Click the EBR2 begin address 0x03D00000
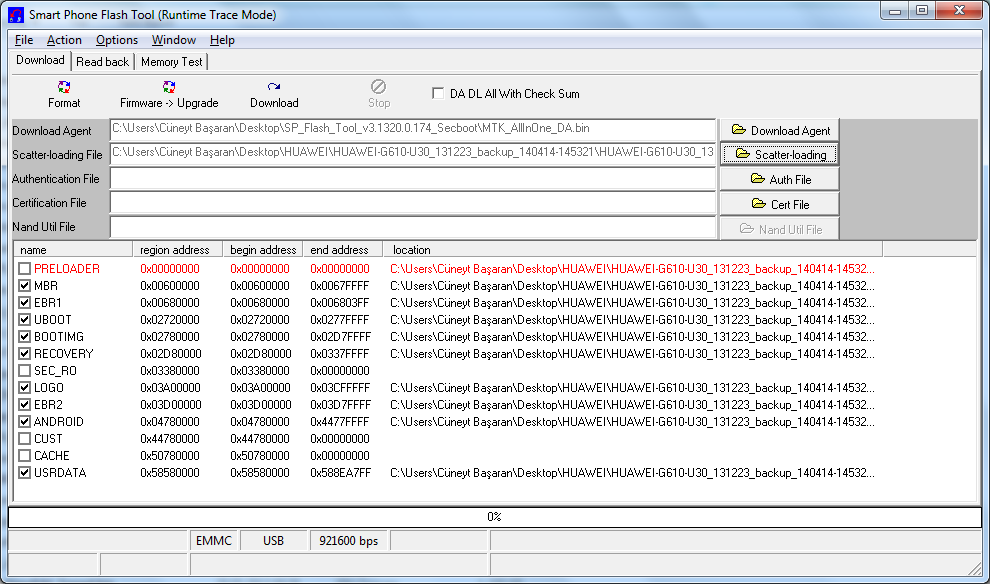 261,405
